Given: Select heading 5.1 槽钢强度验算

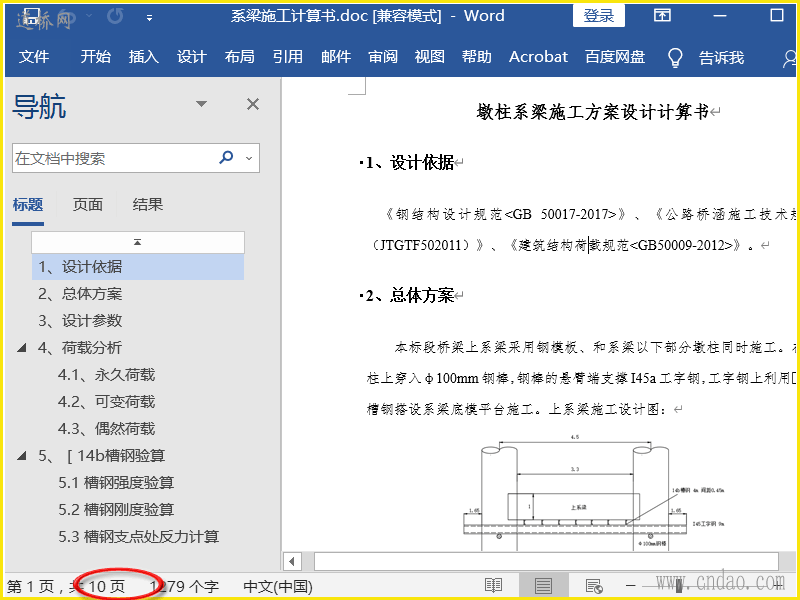Looking at the screenshot, I should [116, 483].
